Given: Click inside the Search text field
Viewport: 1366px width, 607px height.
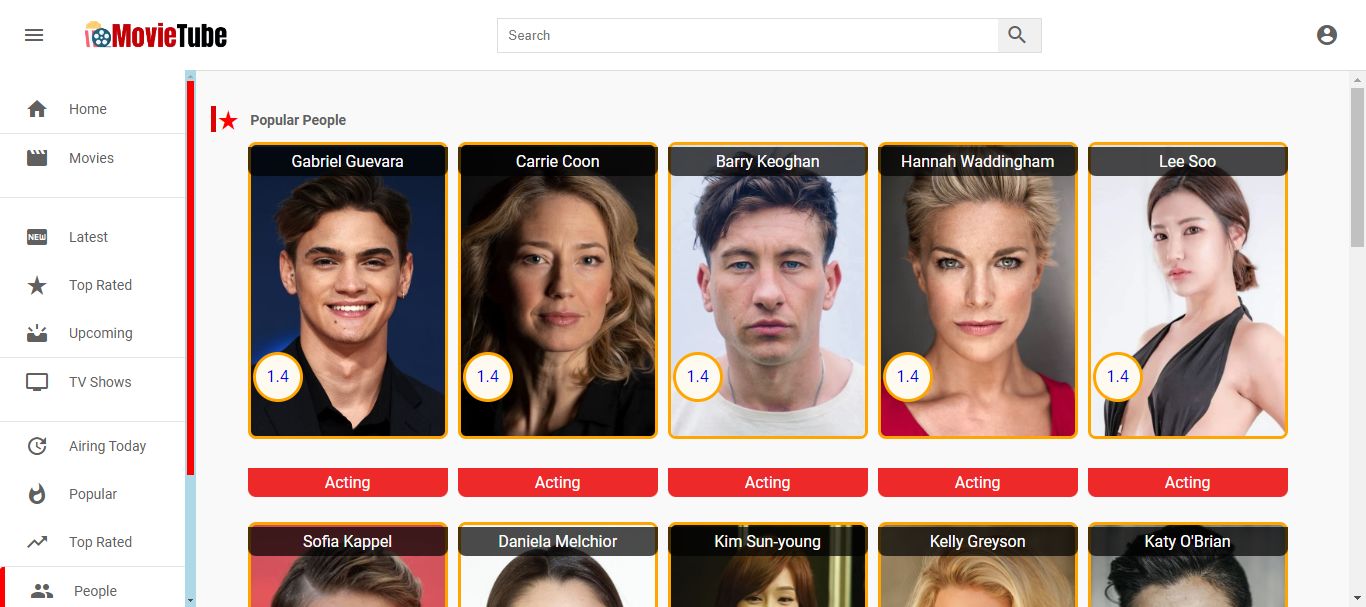Looking at the screenshot, I should coord(747,35).
